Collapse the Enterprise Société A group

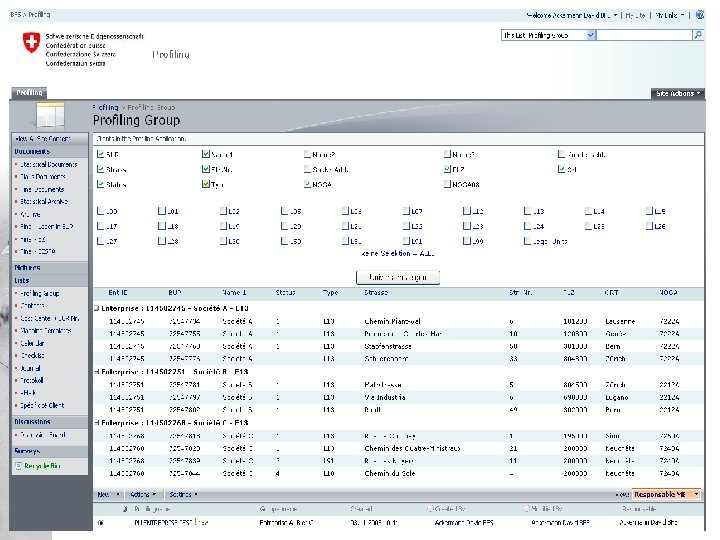[x=96, y=308]
